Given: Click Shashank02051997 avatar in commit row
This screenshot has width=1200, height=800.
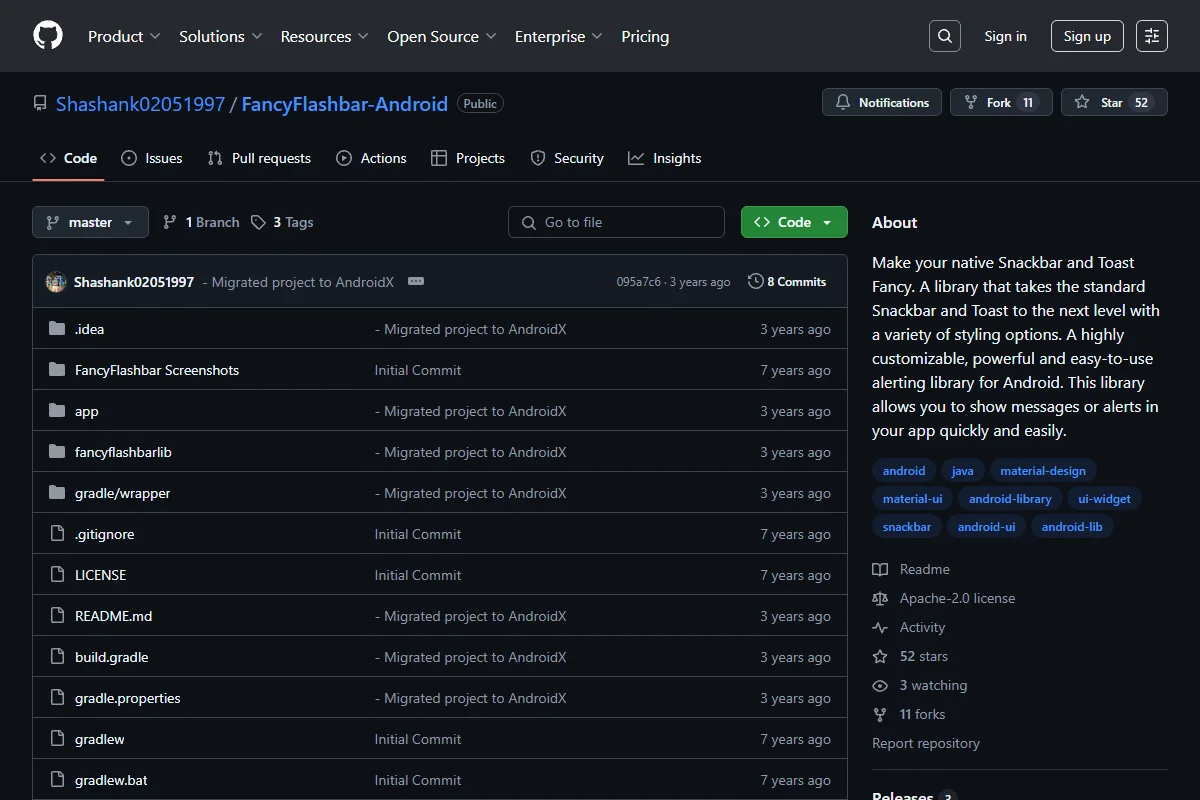Looking at the screenshot, I should (56, 282).
